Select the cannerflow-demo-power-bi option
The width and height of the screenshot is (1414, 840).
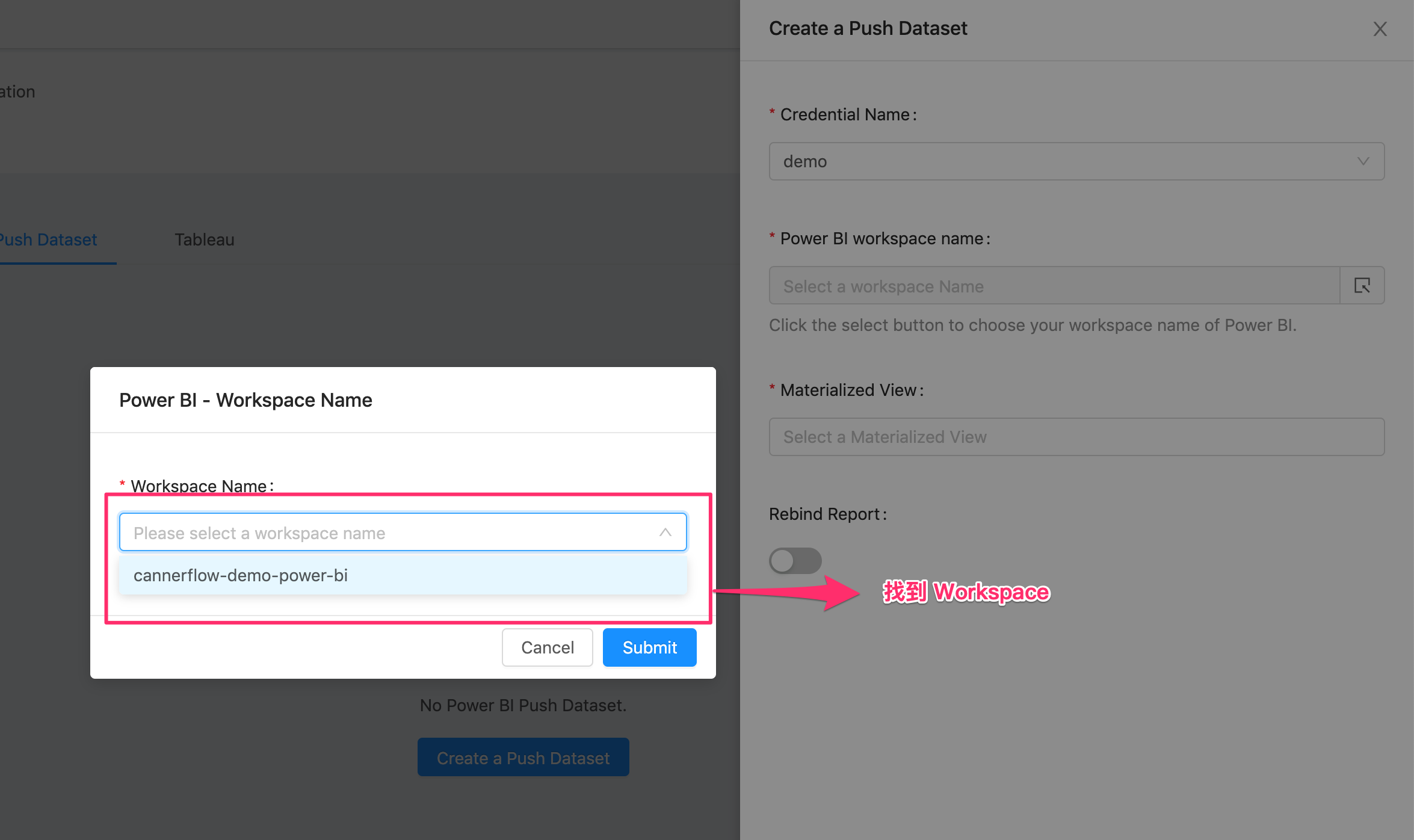(403, 575)
